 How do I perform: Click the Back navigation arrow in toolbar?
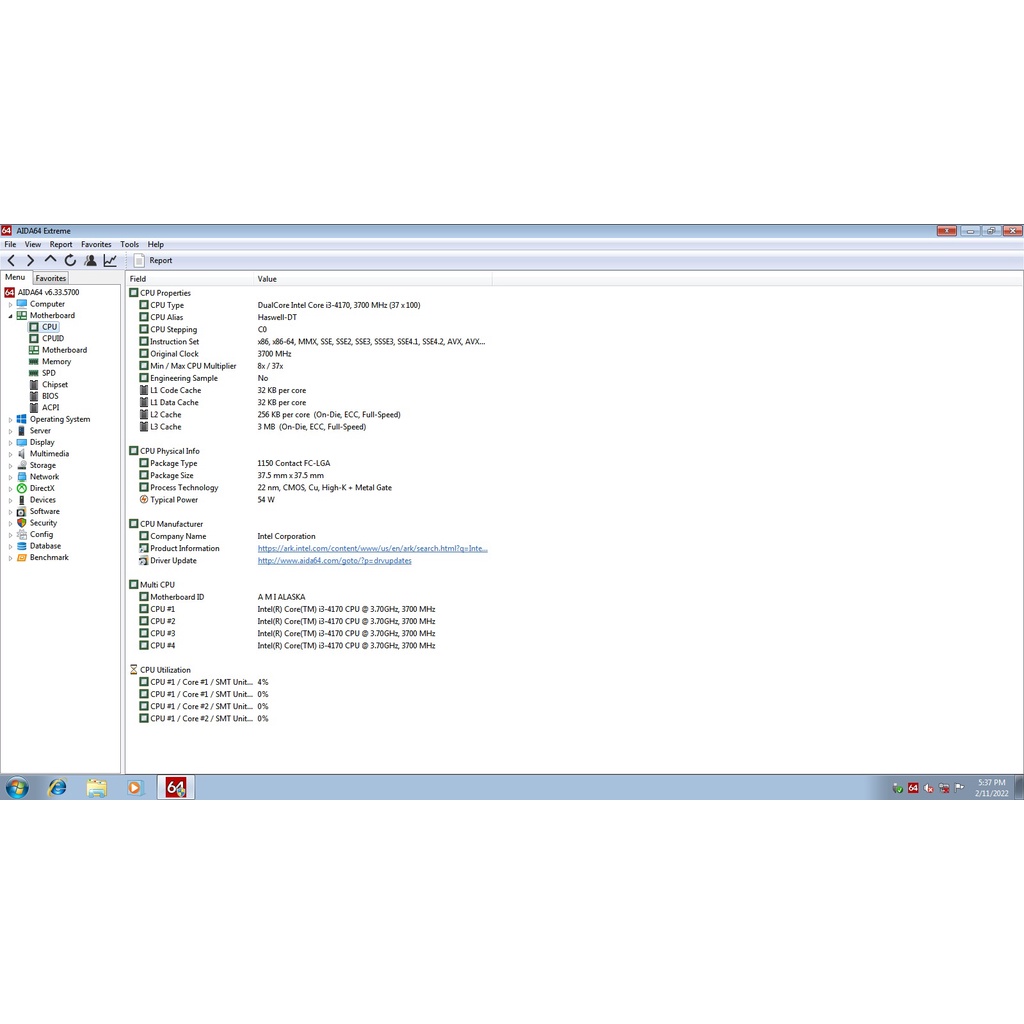11,260
